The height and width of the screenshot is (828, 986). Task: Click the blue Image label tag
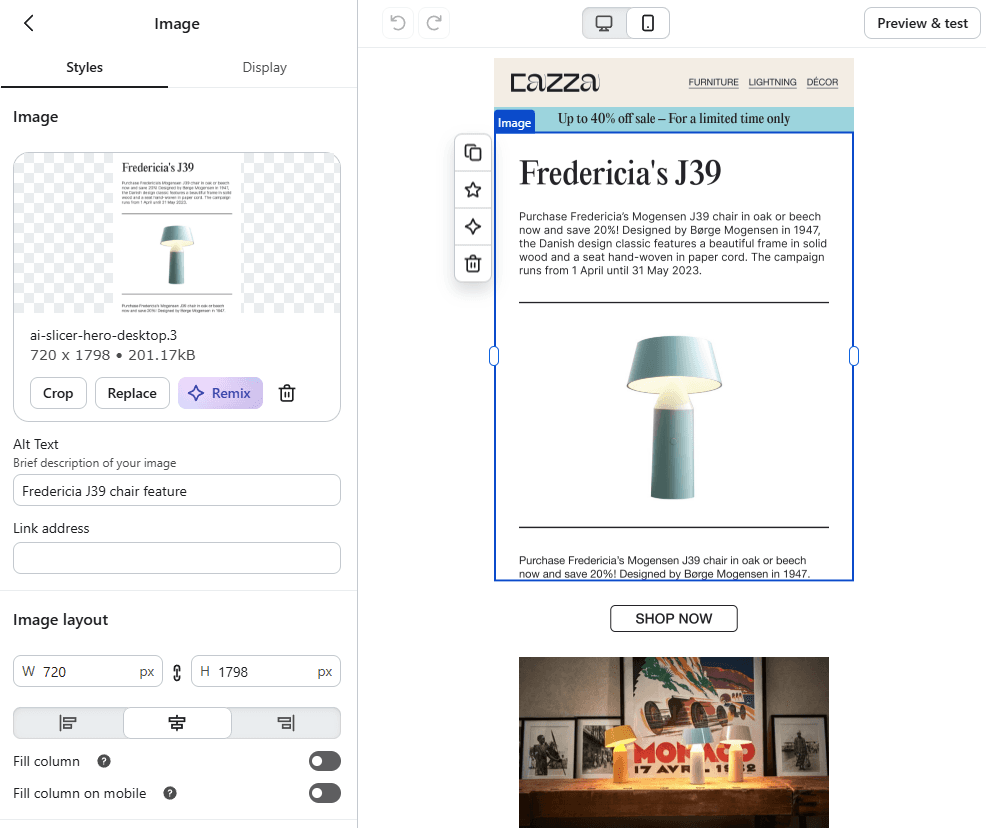(514, 123)
